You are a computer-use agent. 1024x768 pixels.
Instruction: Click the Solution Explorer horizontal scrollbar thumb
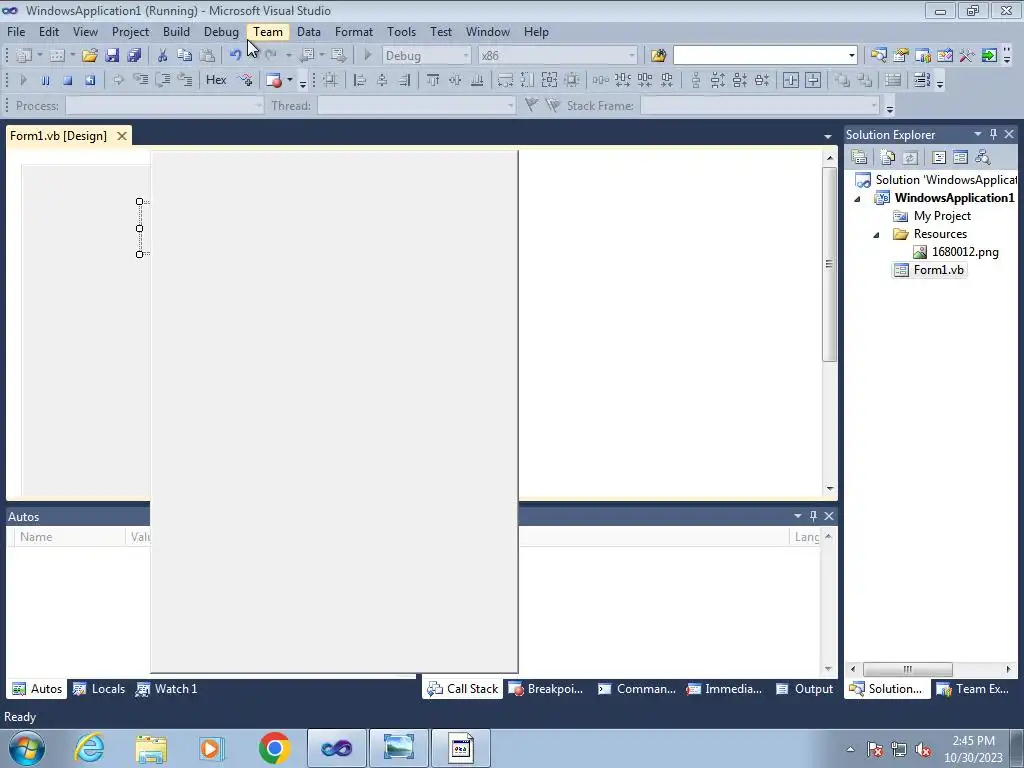click(907, 669)
